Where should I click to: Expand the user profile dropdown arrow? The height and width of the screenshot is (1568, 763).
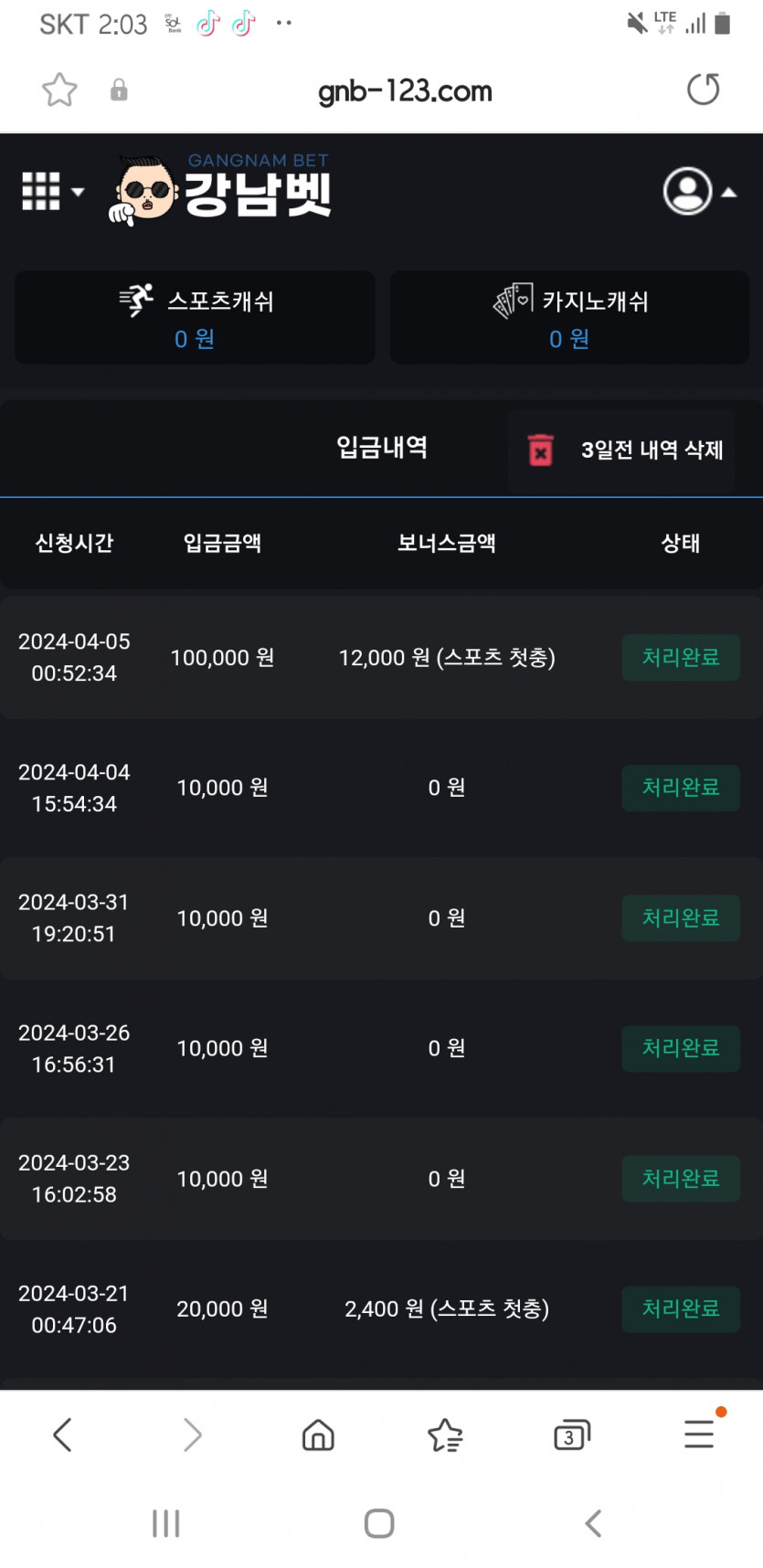[729, 192]
